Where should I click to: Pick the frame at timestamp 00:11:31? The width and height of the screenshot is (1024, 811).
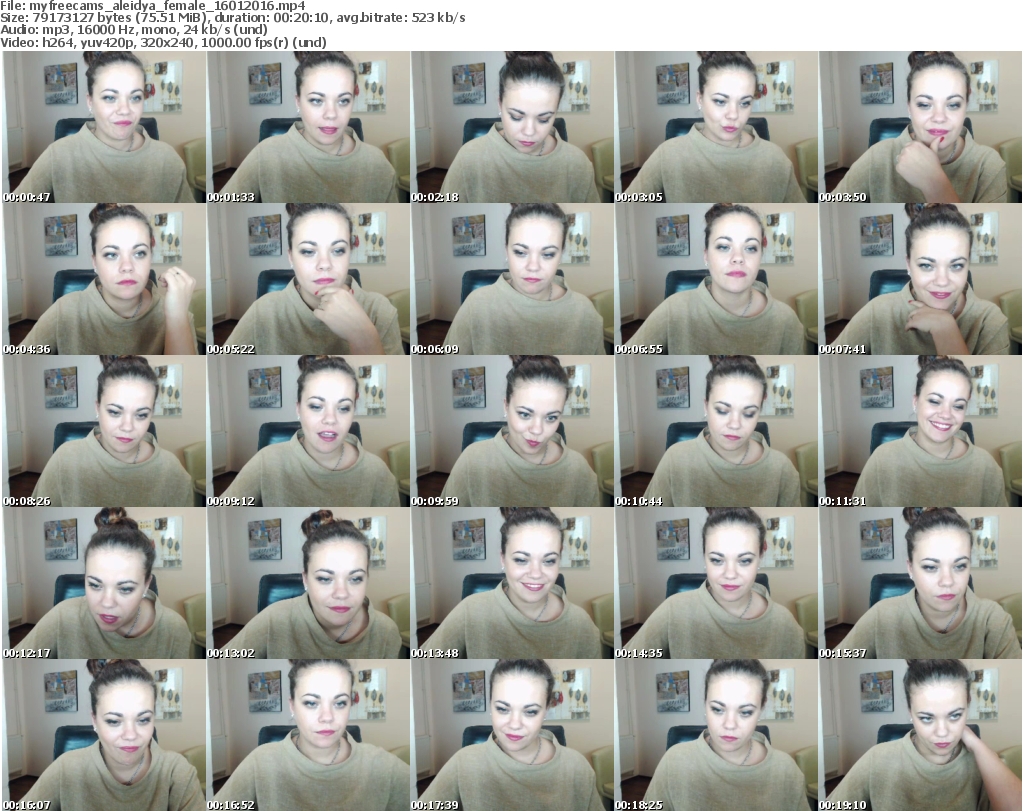[920, 432]
